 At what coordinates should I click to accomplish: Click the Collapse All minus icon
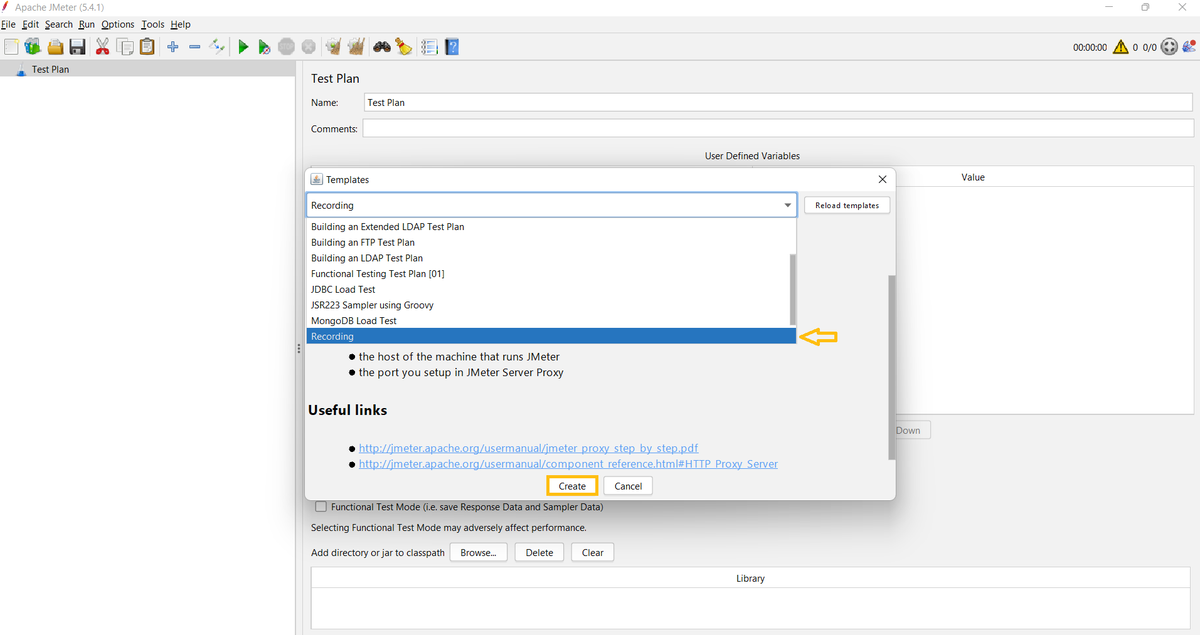[195, 47]
